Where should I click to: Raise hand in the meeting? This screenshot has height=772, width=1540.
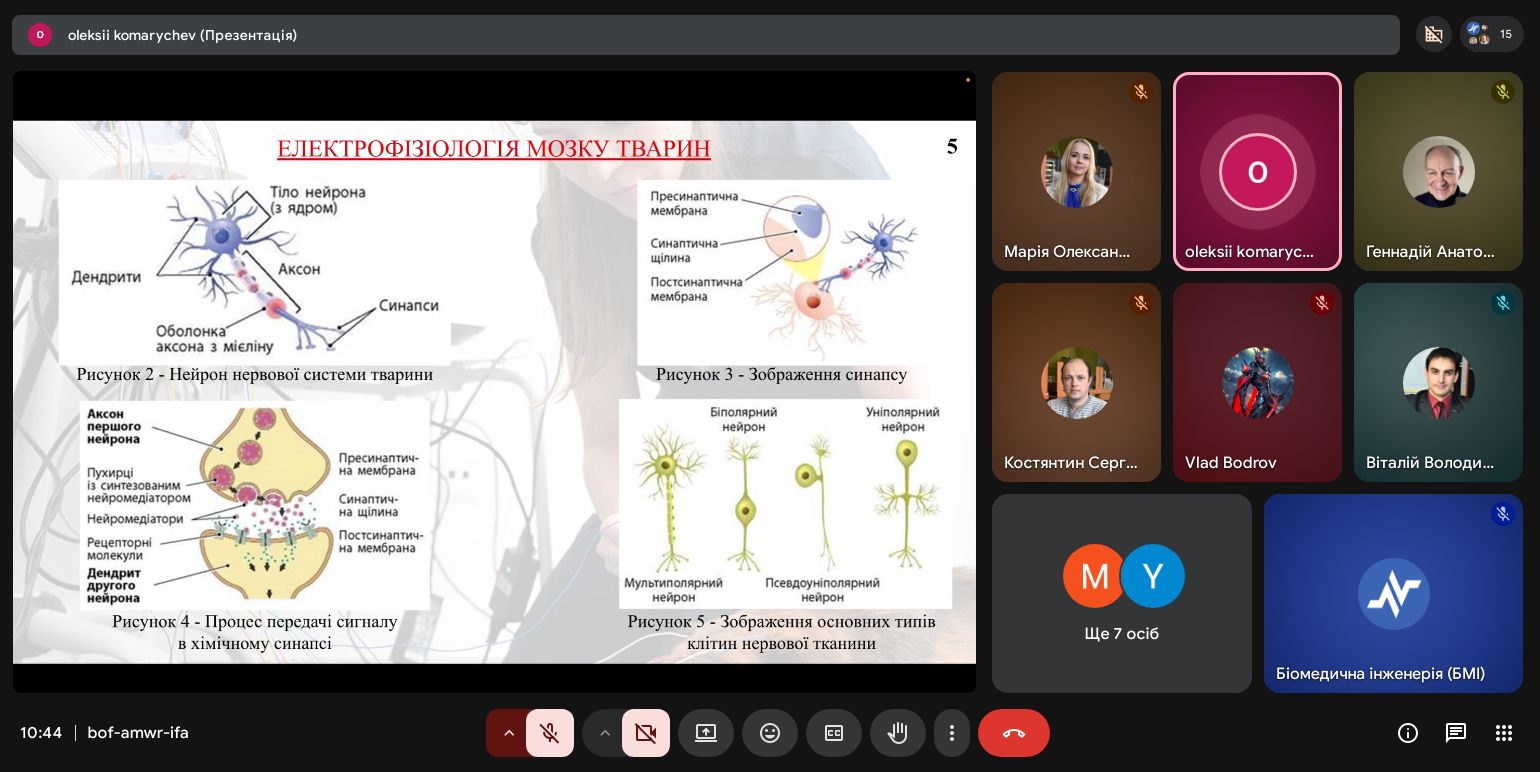point(898,733)
